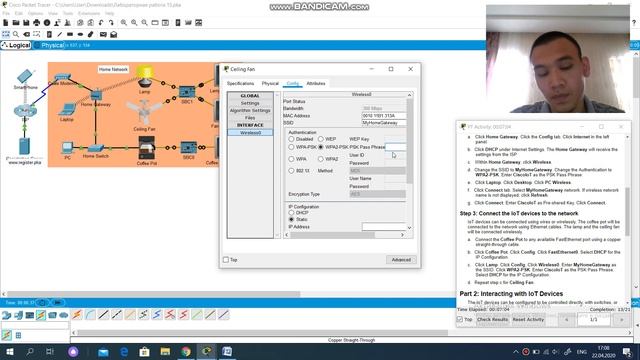Click the Zoom Out magnifier icon
The height and width of the screenshot is (360, 640).
point(144,23)
